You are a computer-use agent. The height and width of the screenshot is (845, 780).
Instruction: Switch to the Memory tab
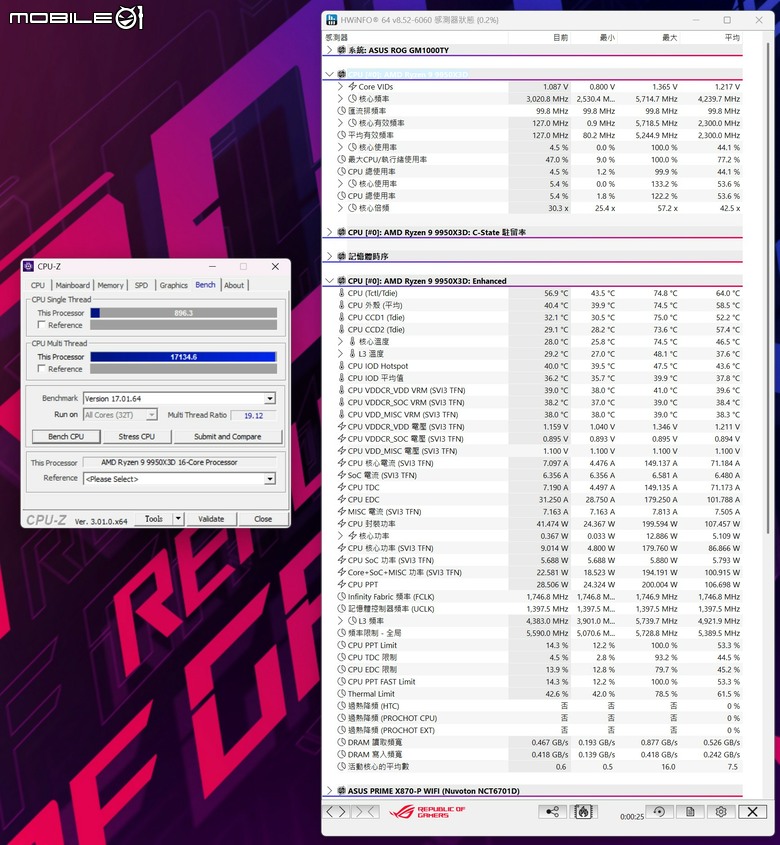(x=110, y=285)
